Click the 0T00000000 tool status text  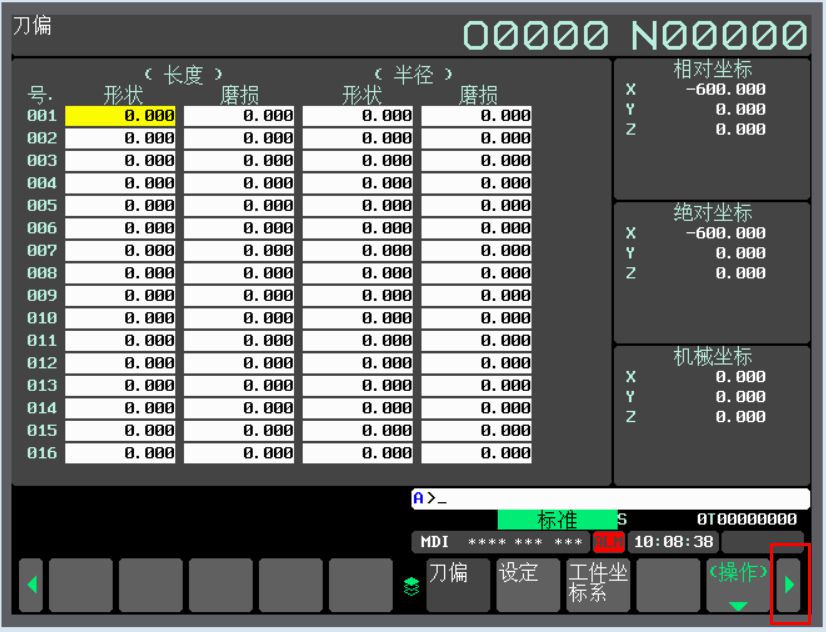pos(746,520)
